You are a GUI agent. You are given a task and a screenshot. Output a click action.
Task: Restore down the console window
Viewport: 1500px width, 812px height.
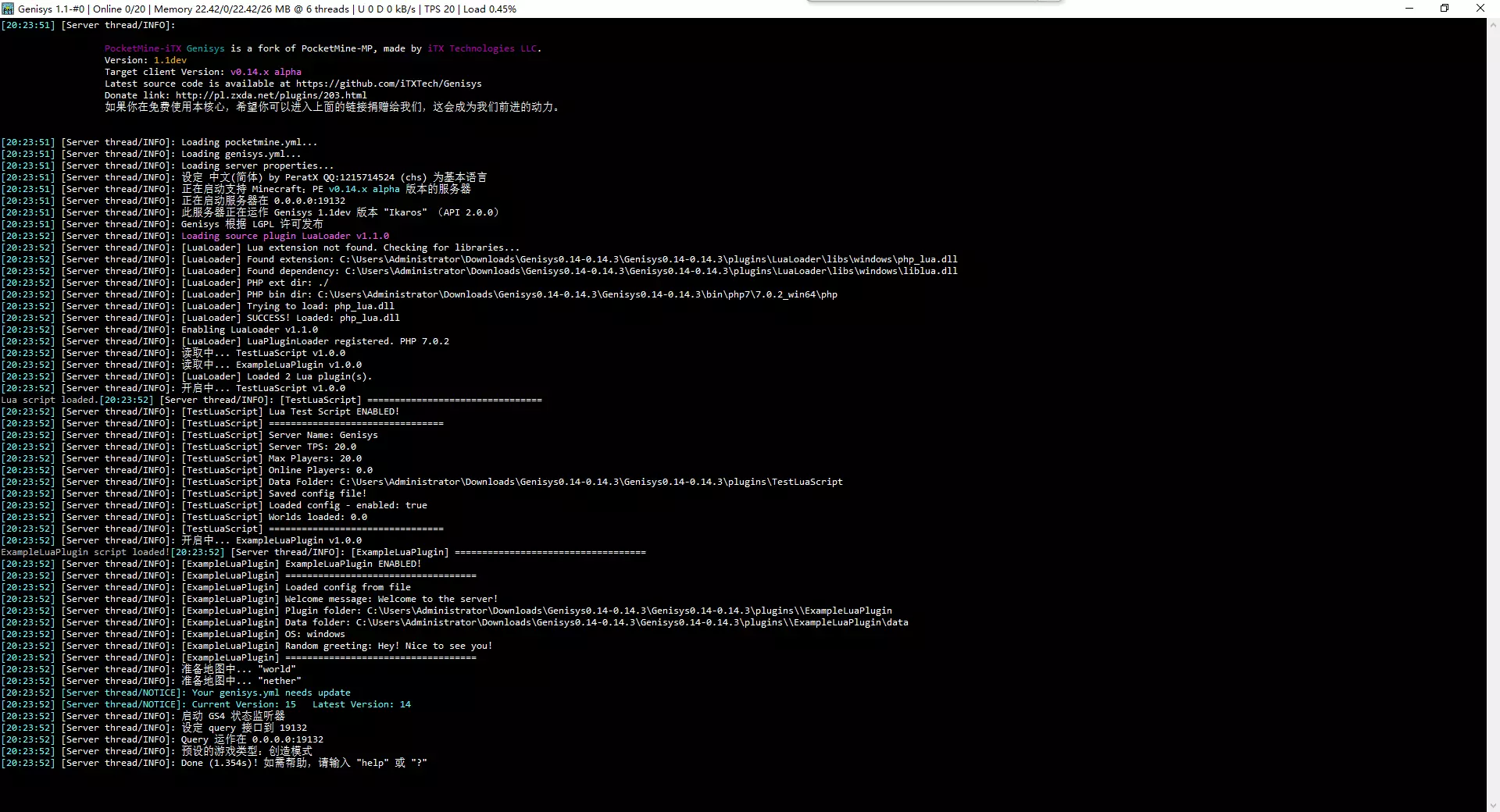1445,9
